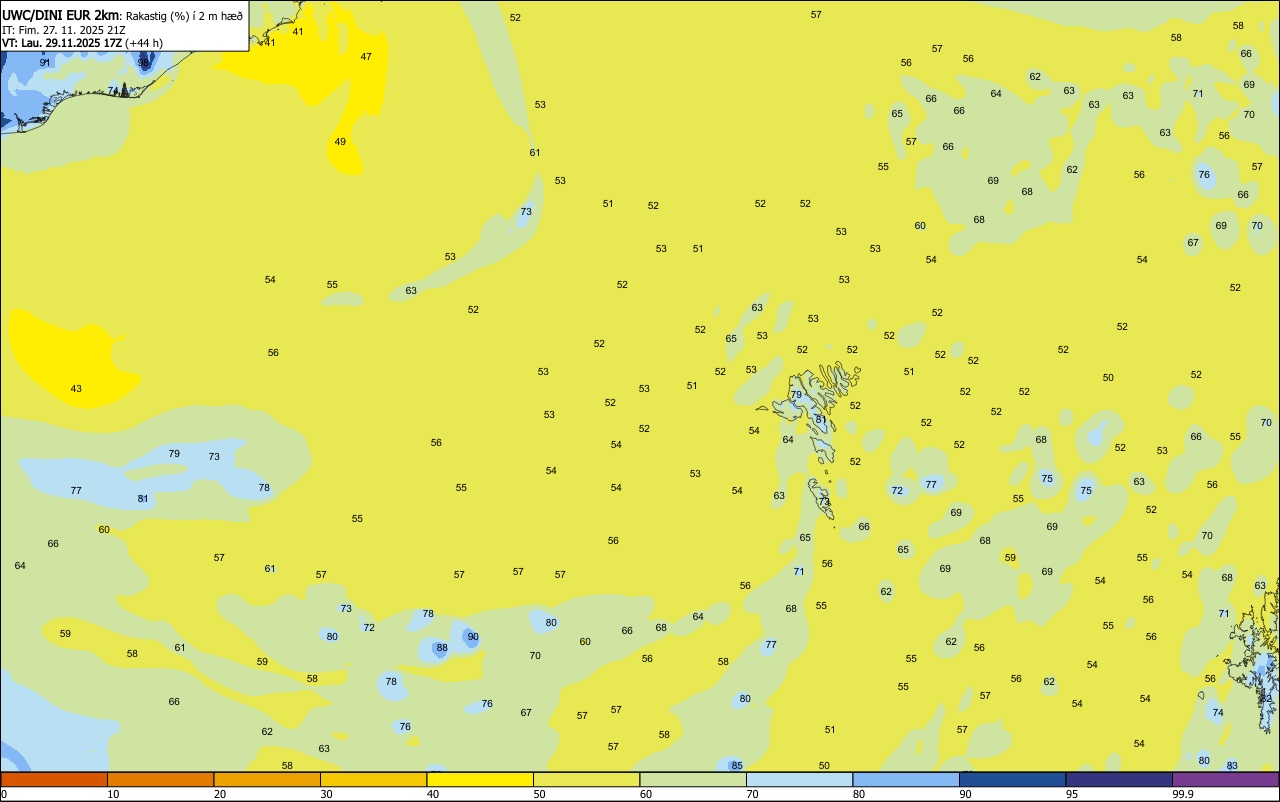Image resolution: width=1280 pixels, height=802 pixels.
Task: Click the humidity value 43 on the map
Action: point(76,388)
